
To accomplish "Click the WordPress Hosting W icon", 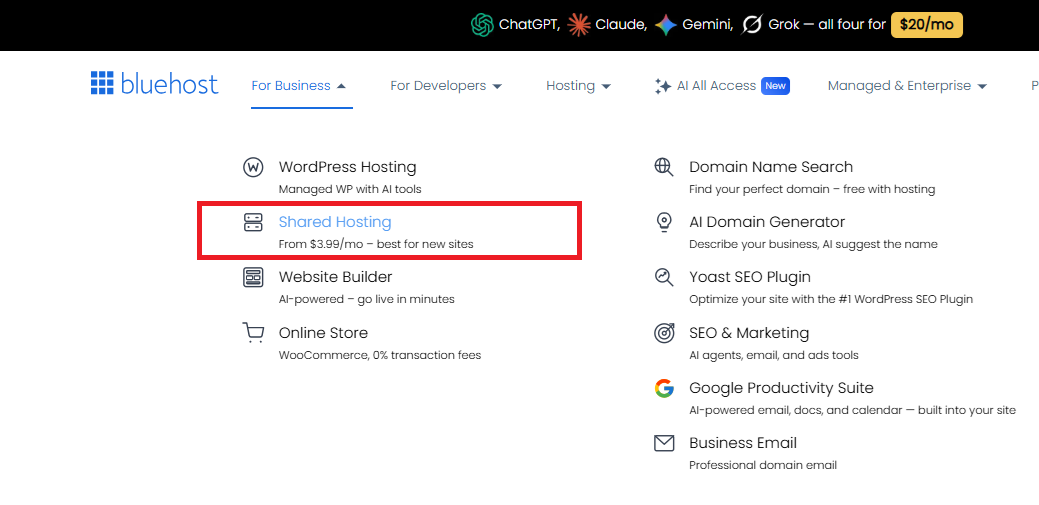I will pos(253,167).
